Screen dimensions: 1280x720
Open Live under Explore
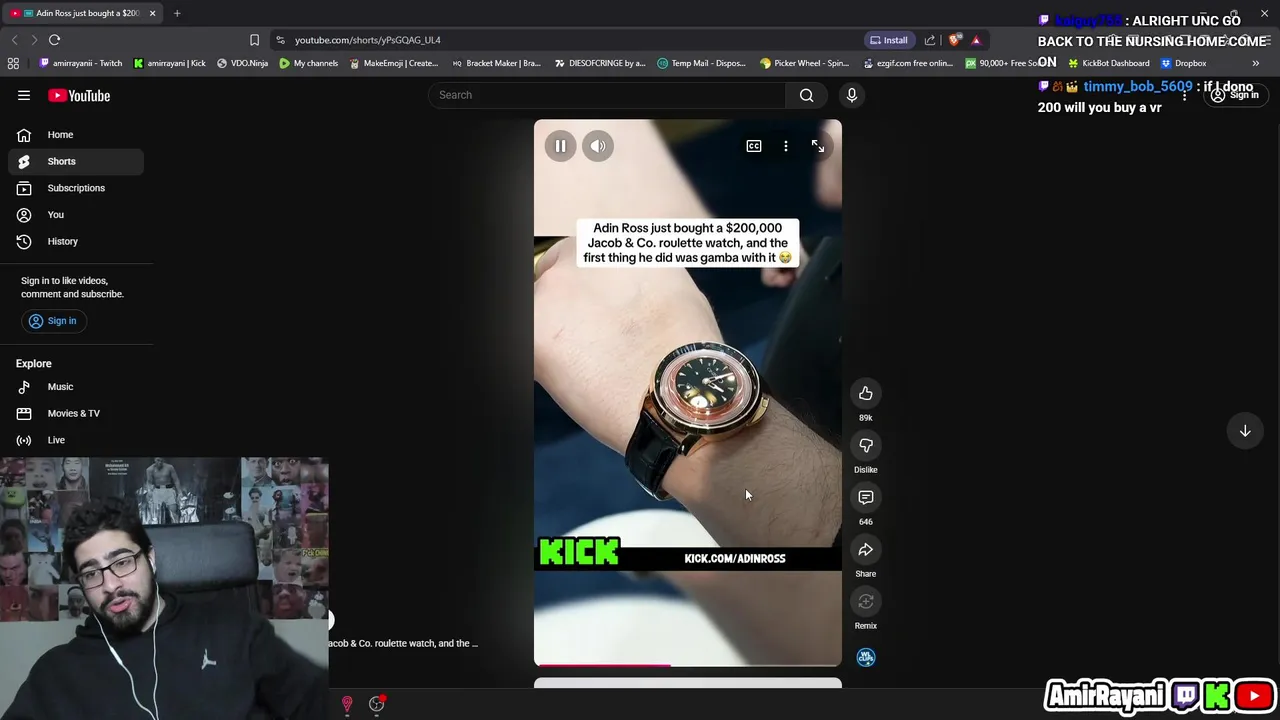76,440
